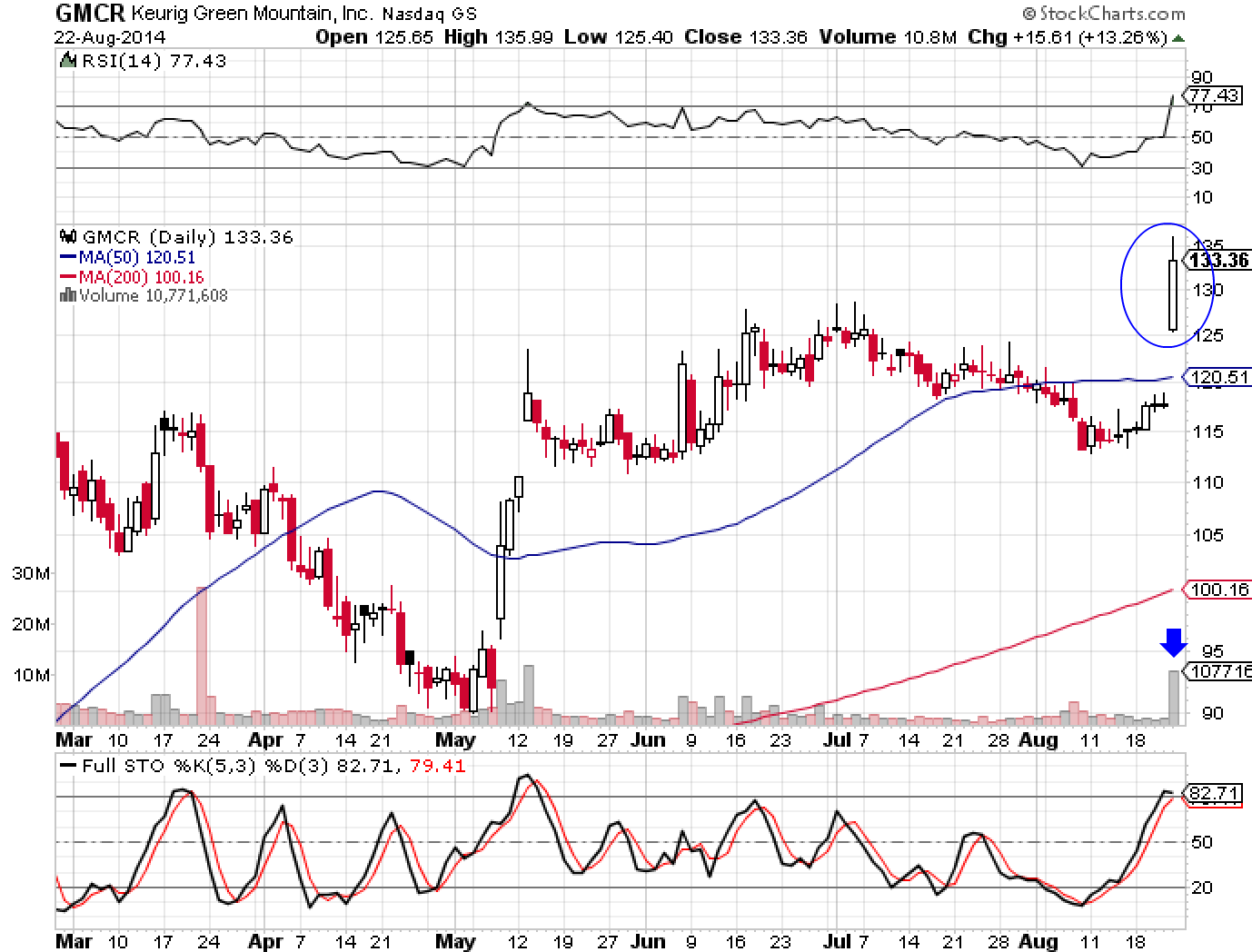Click the 100.16 MA(200) tag on price axis
1252x952 pixels.
pos(1217,590)
